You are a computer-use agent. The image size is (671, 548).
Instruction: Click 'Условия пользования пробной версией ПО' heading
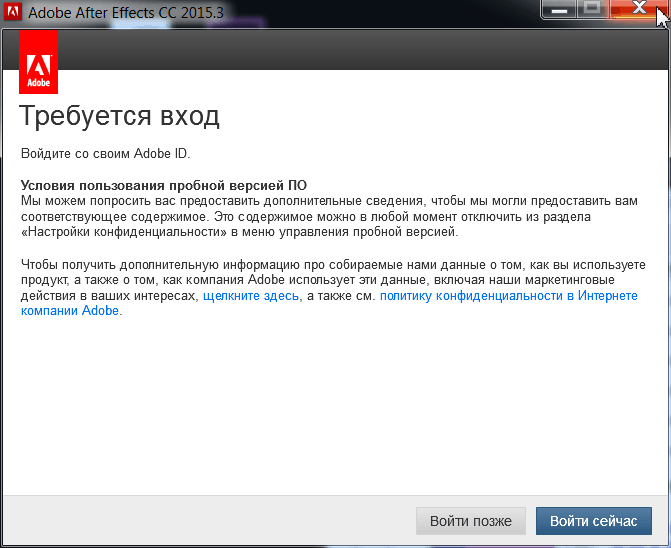tap(164, 185)
